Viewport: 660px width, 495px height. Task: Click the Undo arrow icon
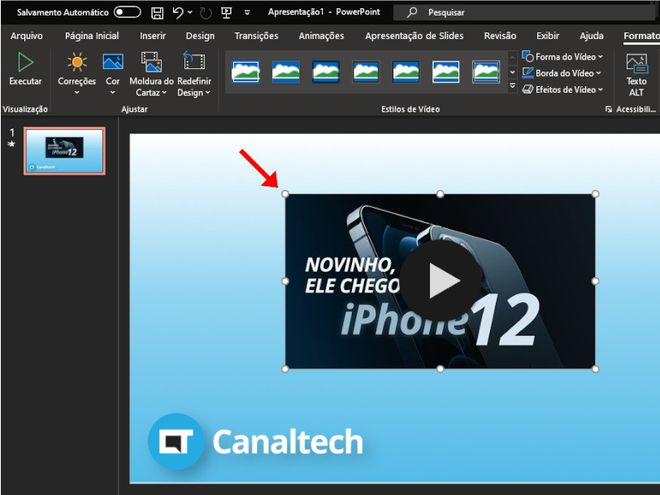click(178, 13)
